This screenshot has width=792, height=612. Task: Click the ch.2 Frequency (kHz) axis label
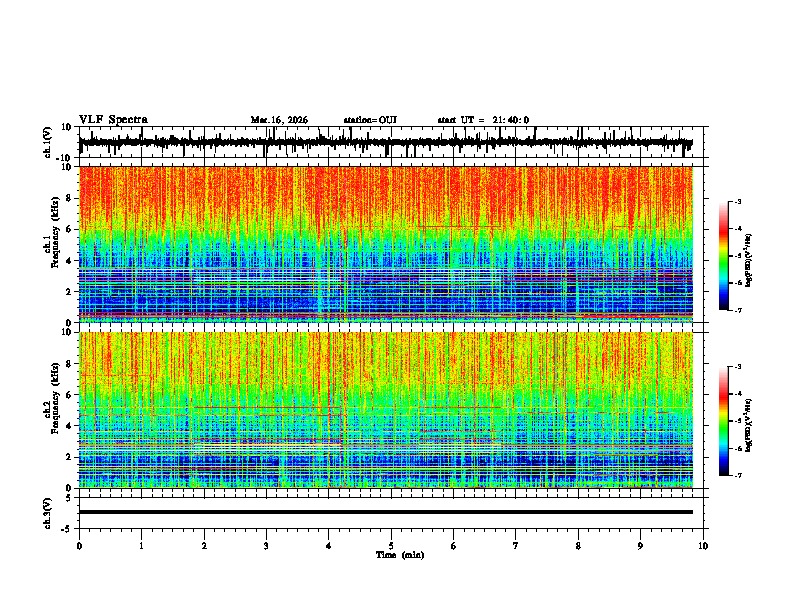pyautogui.click(x=55, y=398)
